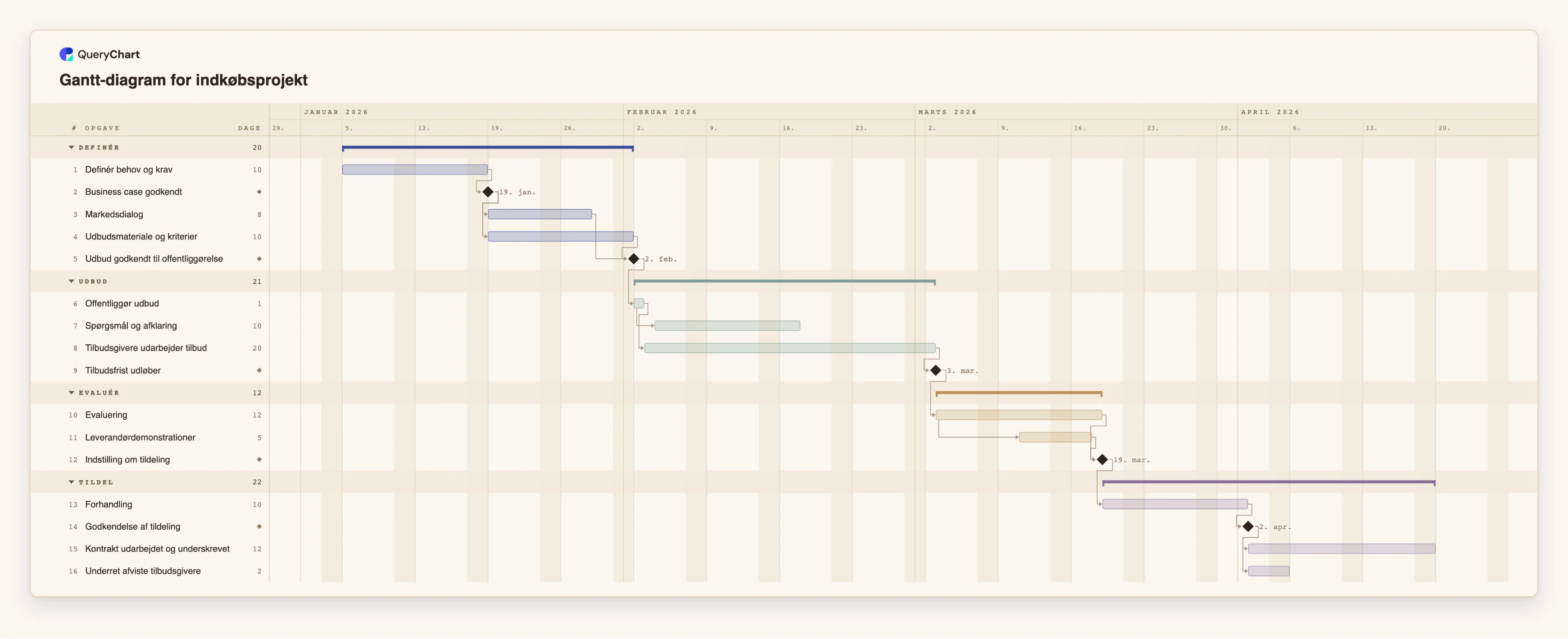
Task: Click the APRIL 2026 month header
Action: click(1270, 112)
